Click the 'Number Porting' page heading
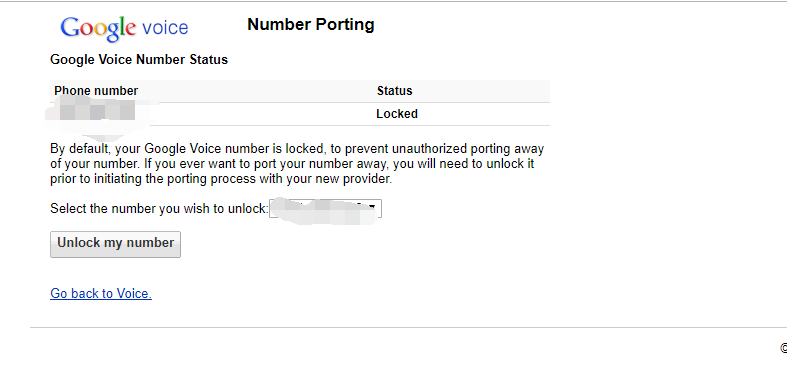Screen dimensions: 787x382 pyautogui.click(x=311, y=24)
